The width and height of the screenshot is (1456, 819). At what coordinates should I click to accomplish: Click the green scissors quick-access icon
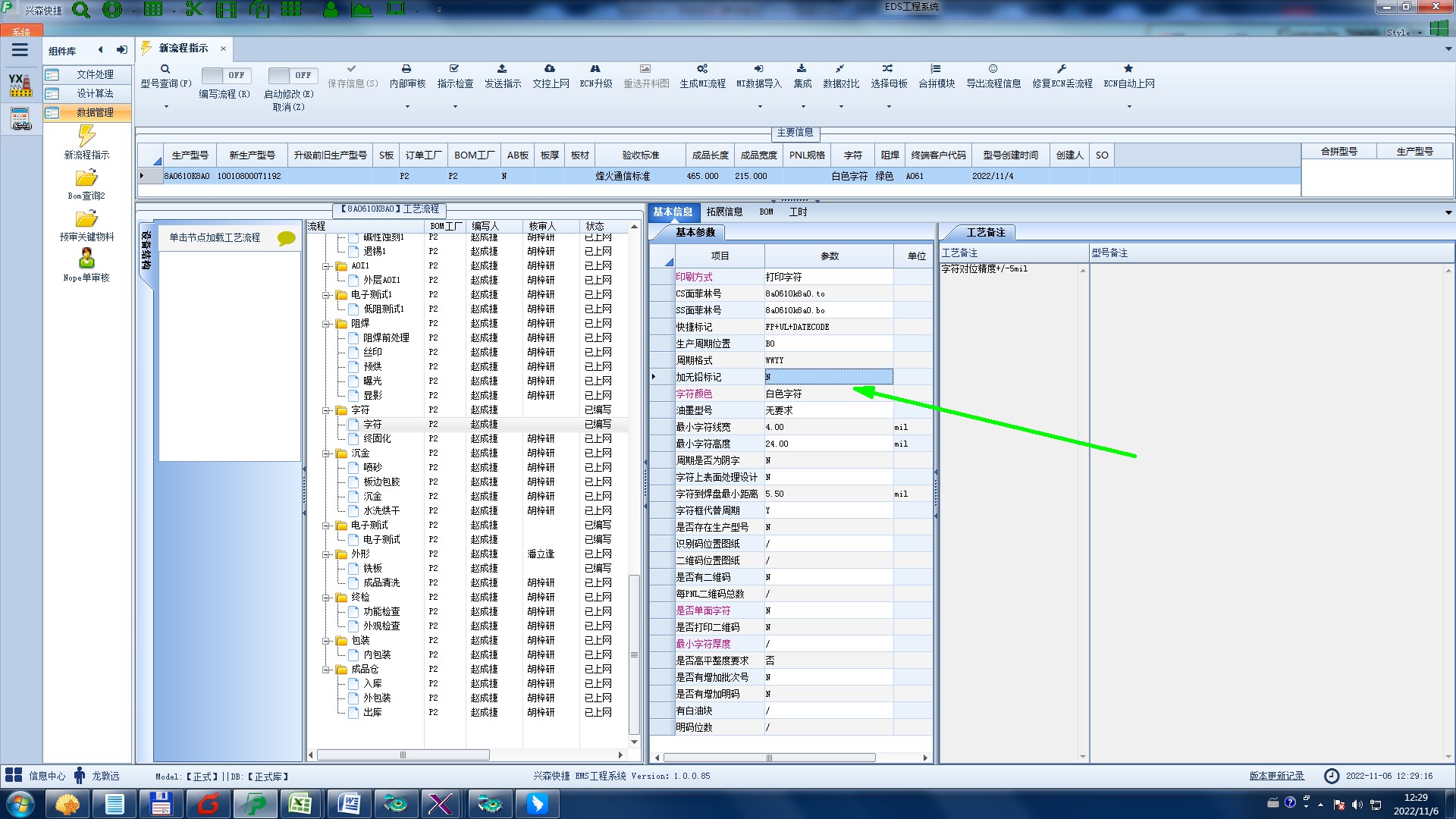click(x=194, y=10)
